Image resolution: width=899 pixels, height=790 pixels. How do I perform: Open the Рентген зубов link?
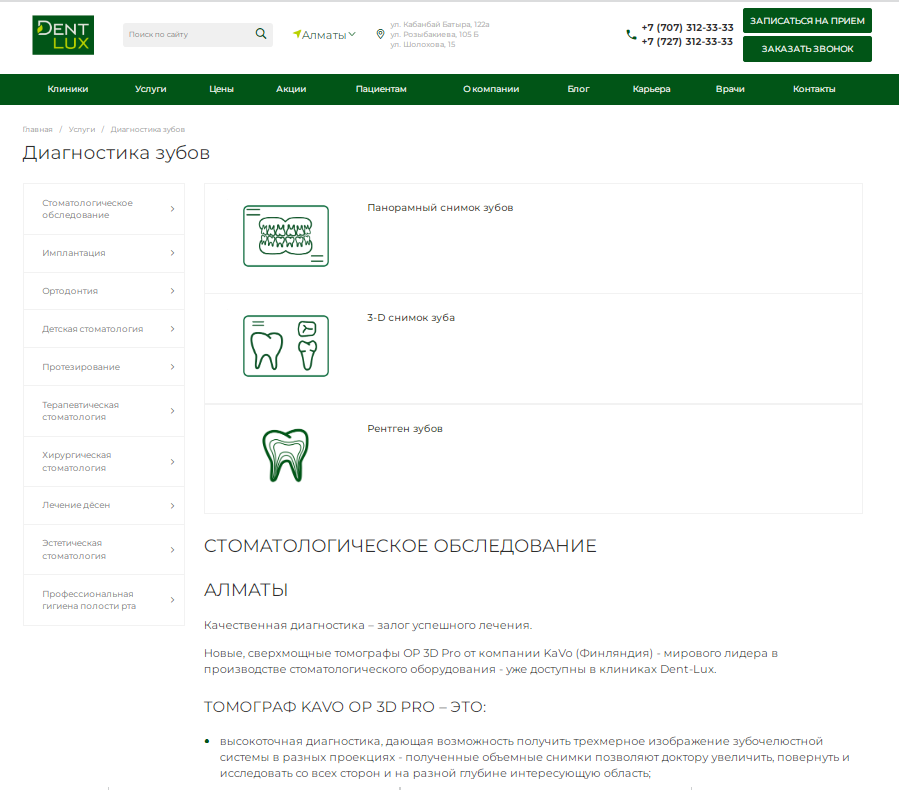point(405,429)
